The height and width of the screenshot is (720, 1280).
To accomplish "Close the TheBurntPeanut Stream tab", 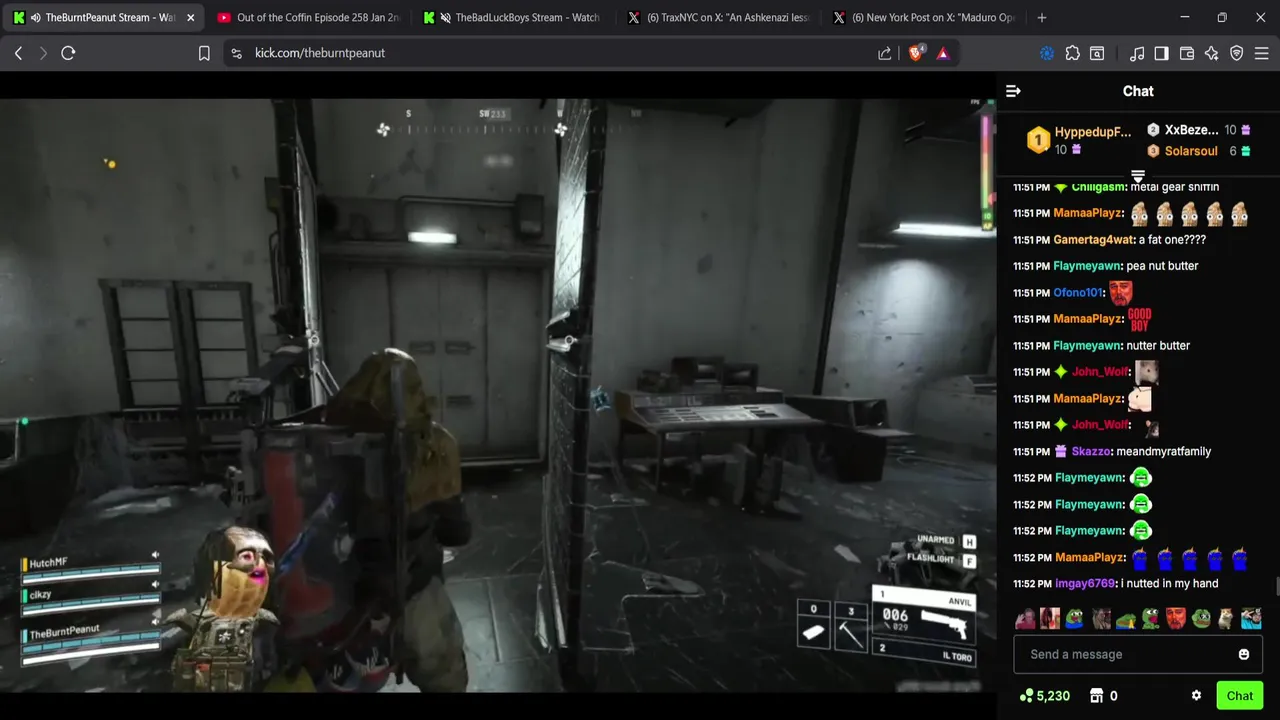I will click(x=190, y=17).
